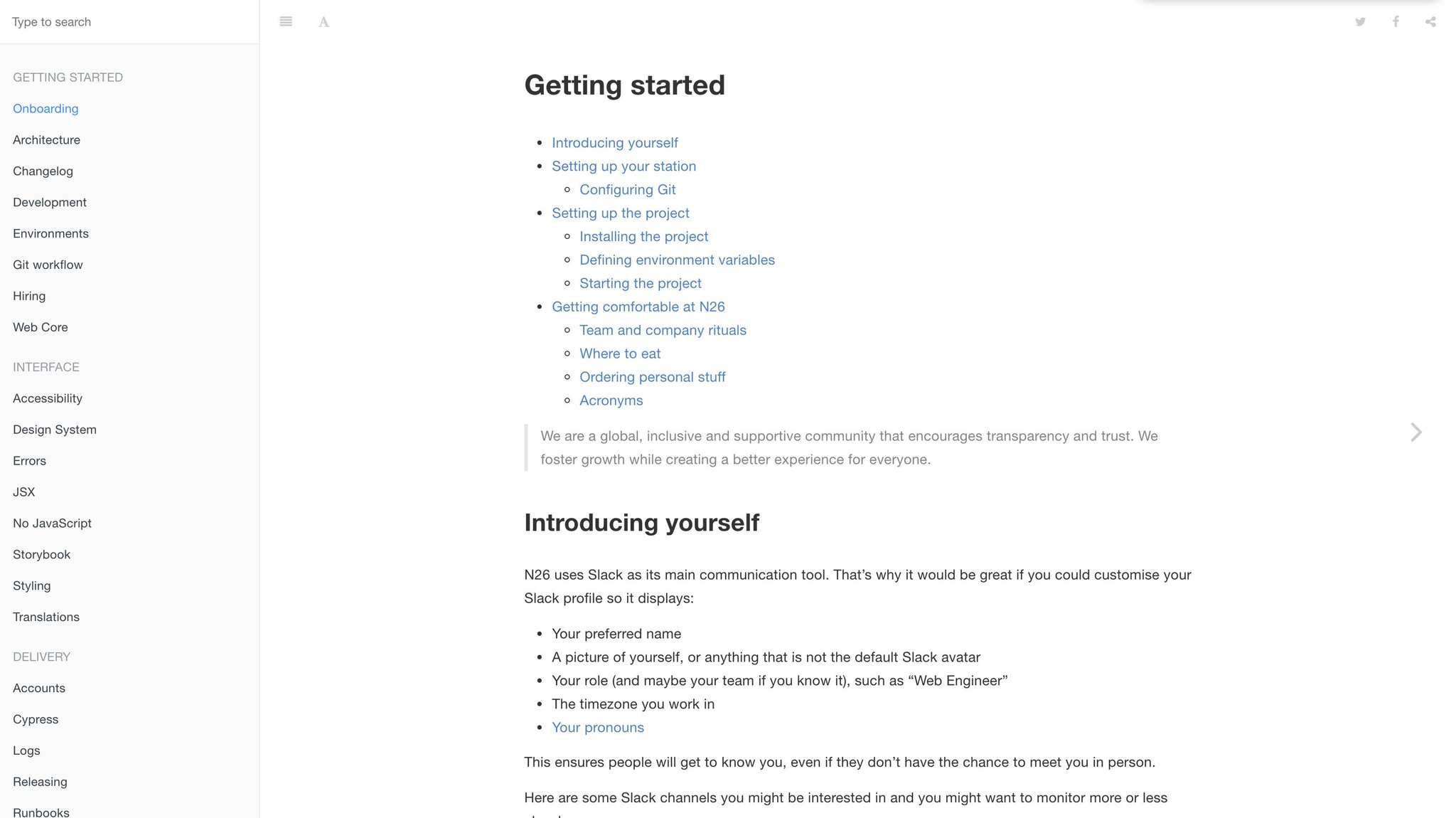Screen dimensions: 1456x818
Task: Toggle visibility of Acronyms section
Action: coord(611,399)
